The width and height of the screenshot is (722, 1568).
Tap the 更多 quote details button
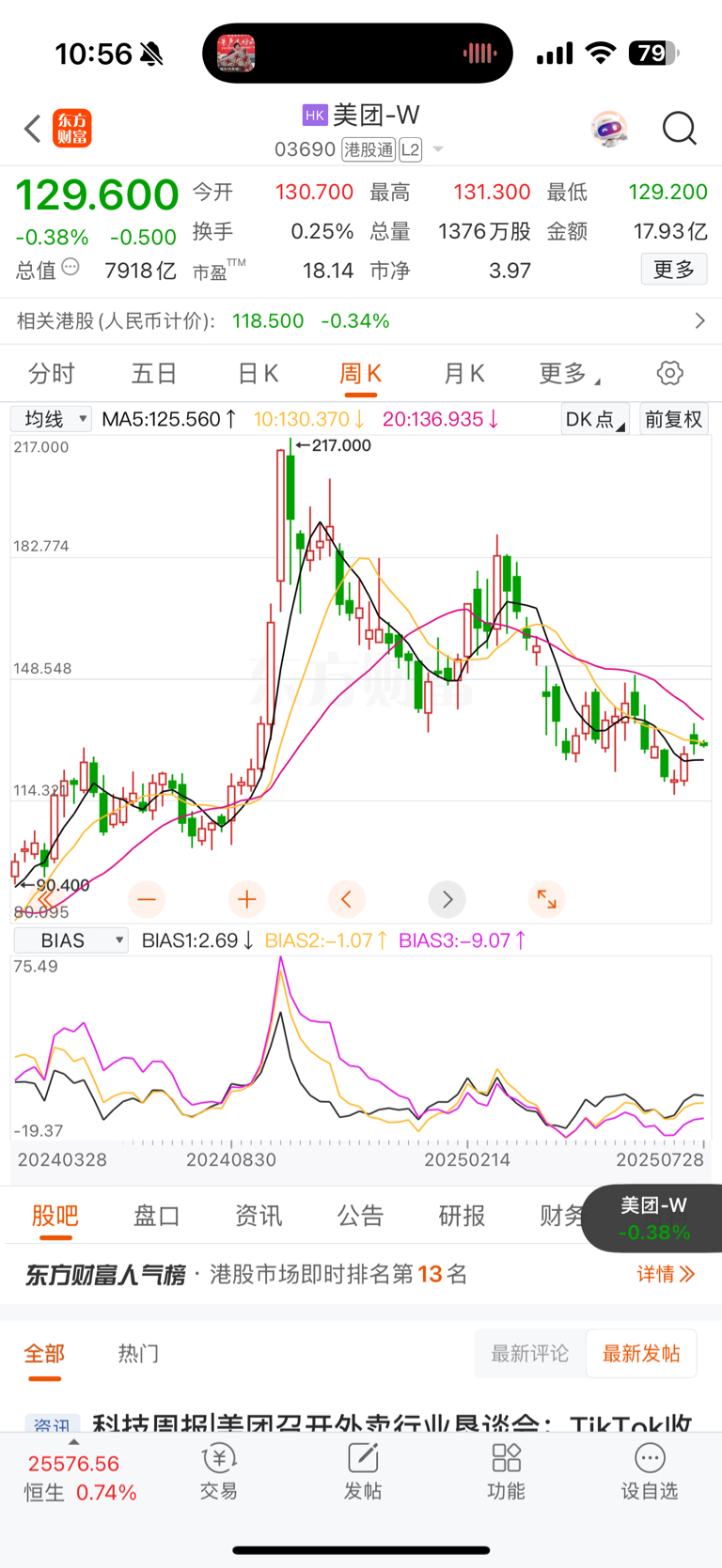click(x=674, y=270)
